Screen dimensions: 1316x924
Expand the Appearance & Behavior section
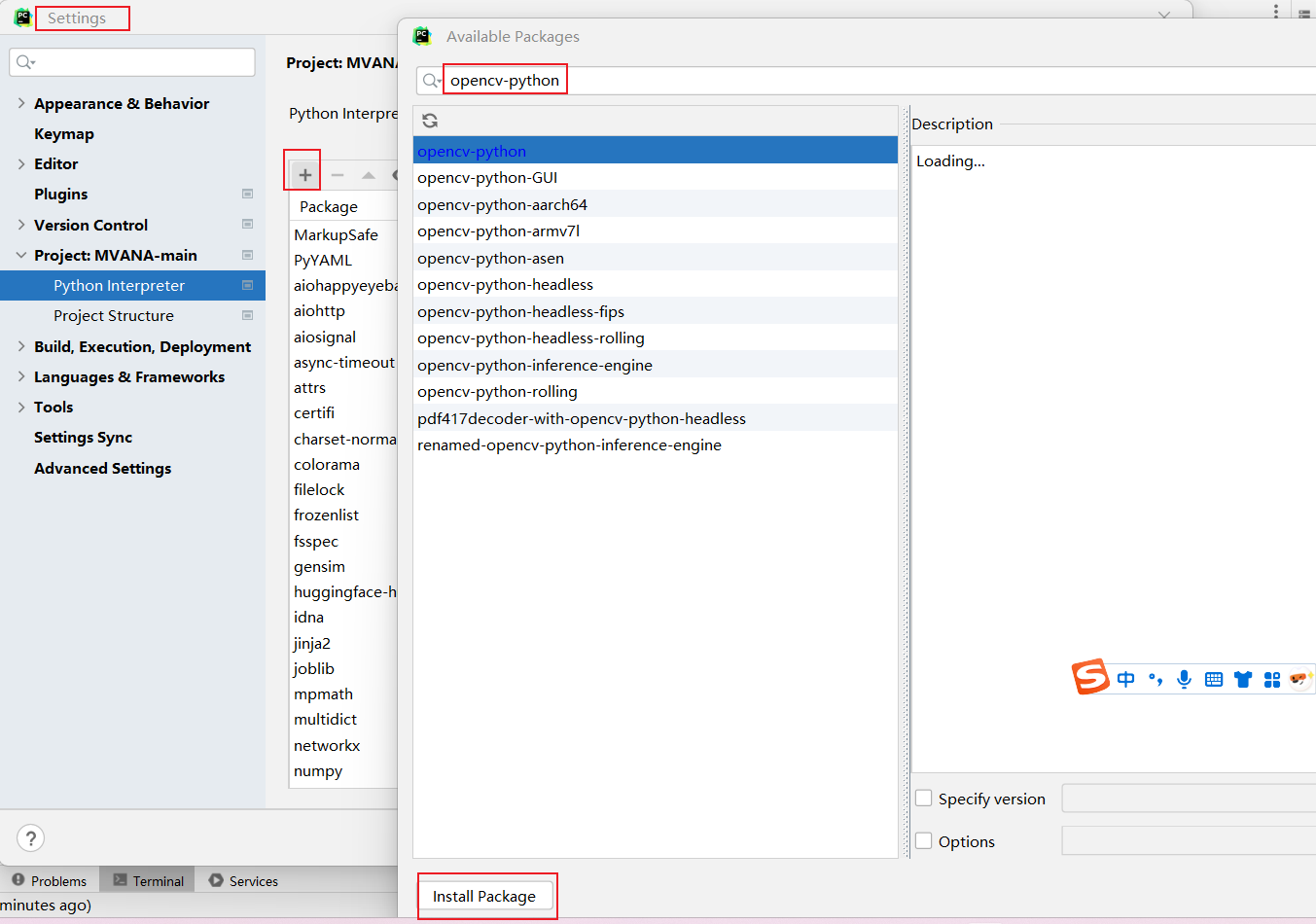click(x=21, y=103)
